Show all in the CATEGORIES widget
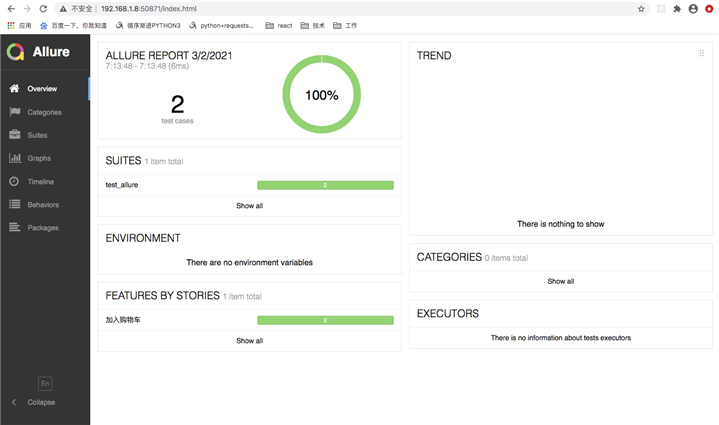 point(560,281)
